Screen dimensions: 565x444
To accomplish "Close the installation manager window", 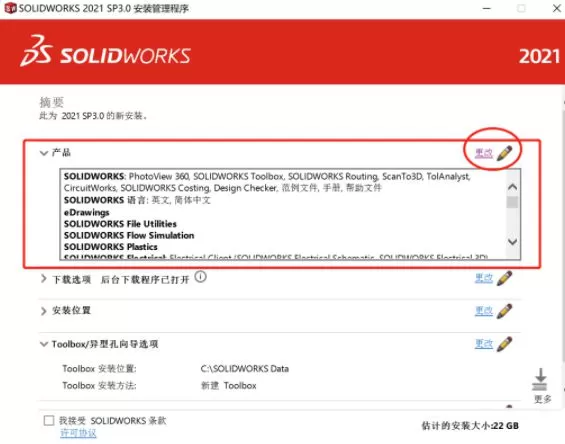I will [557, 8].
